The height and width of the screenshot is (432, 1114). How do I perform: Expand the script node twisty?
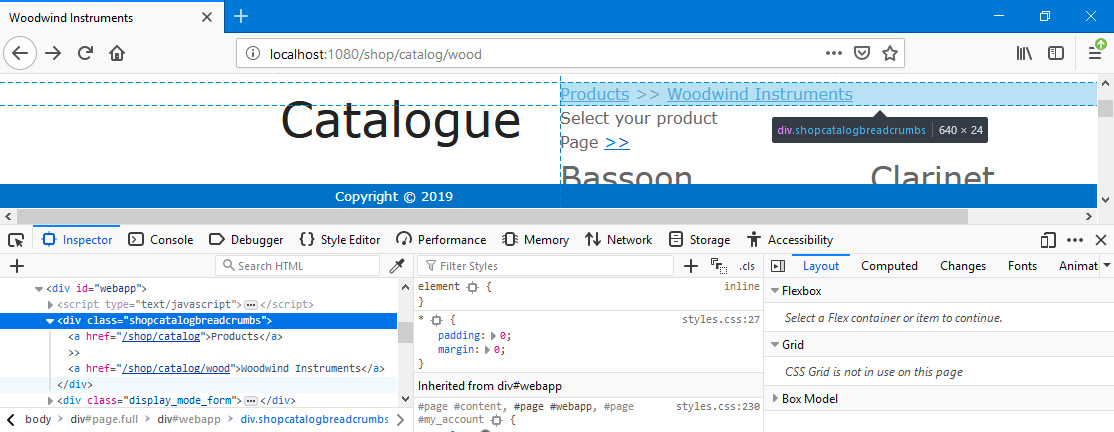[x=50, y=304]
